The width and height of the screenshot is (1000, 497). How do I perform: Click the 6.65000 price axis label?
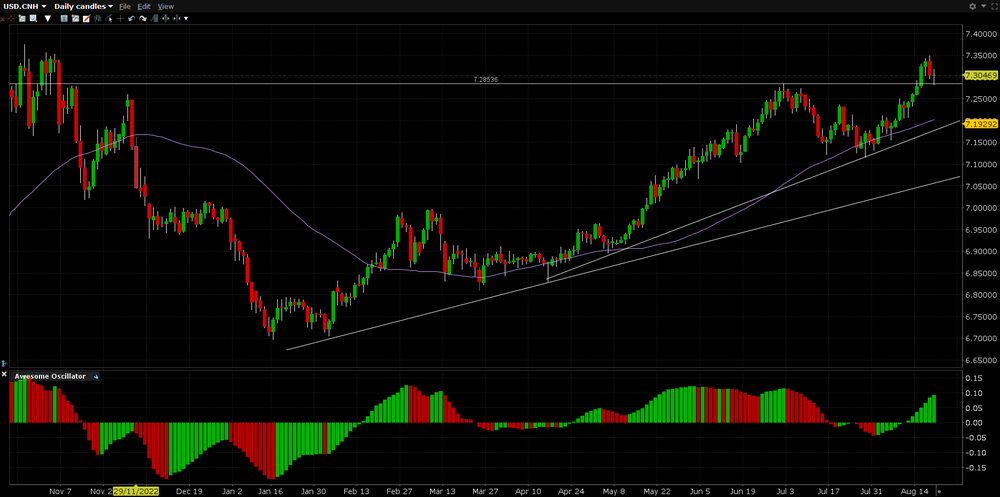point(982,360)
